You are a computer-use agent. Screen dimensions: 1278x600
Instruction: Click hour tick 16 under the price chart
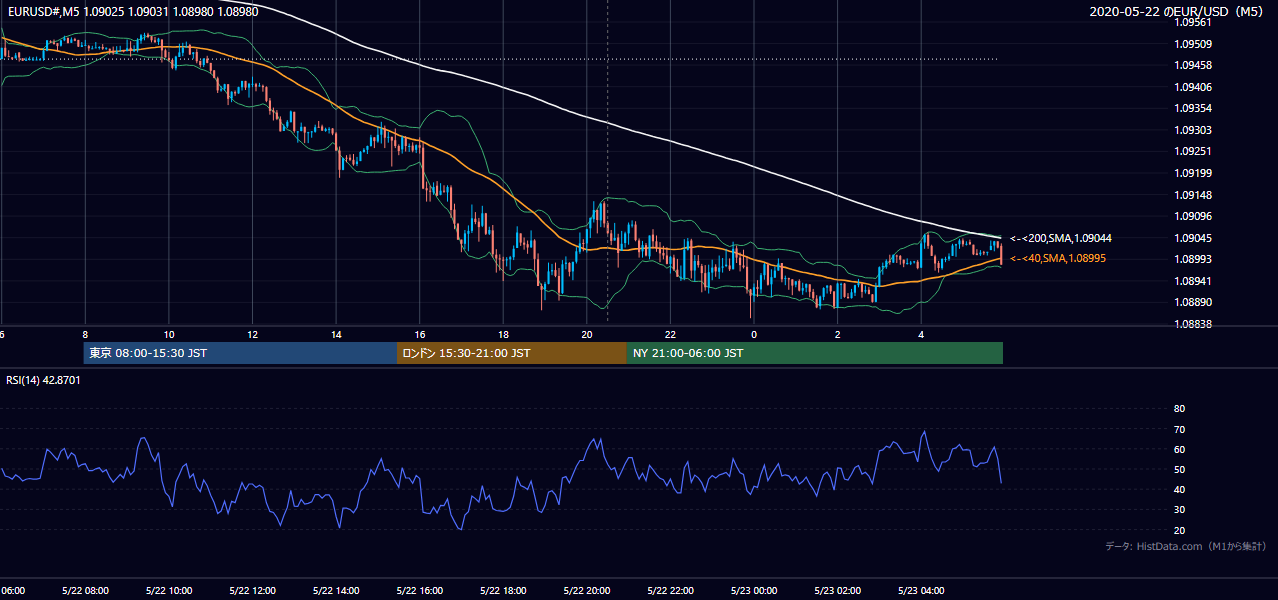click(420, 334)
